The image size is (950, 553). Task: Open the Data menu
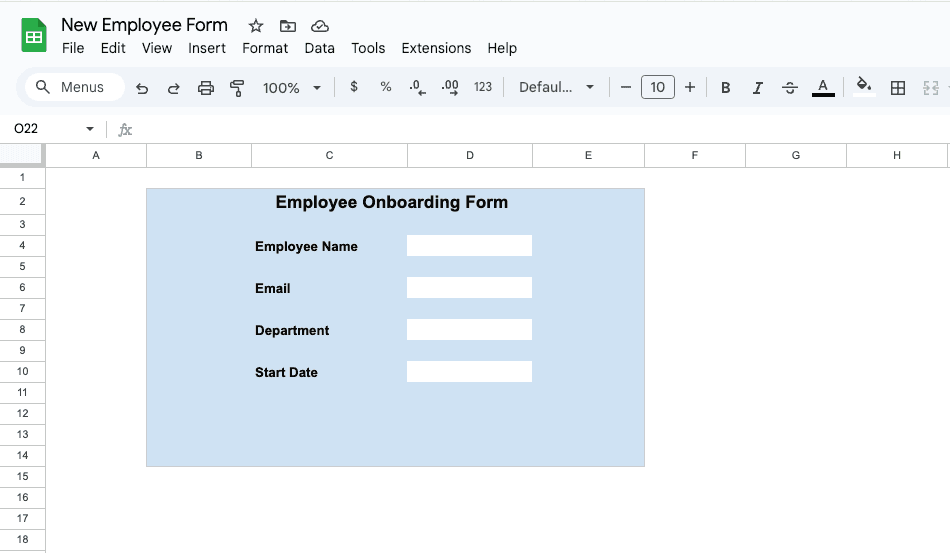(319, 48)
